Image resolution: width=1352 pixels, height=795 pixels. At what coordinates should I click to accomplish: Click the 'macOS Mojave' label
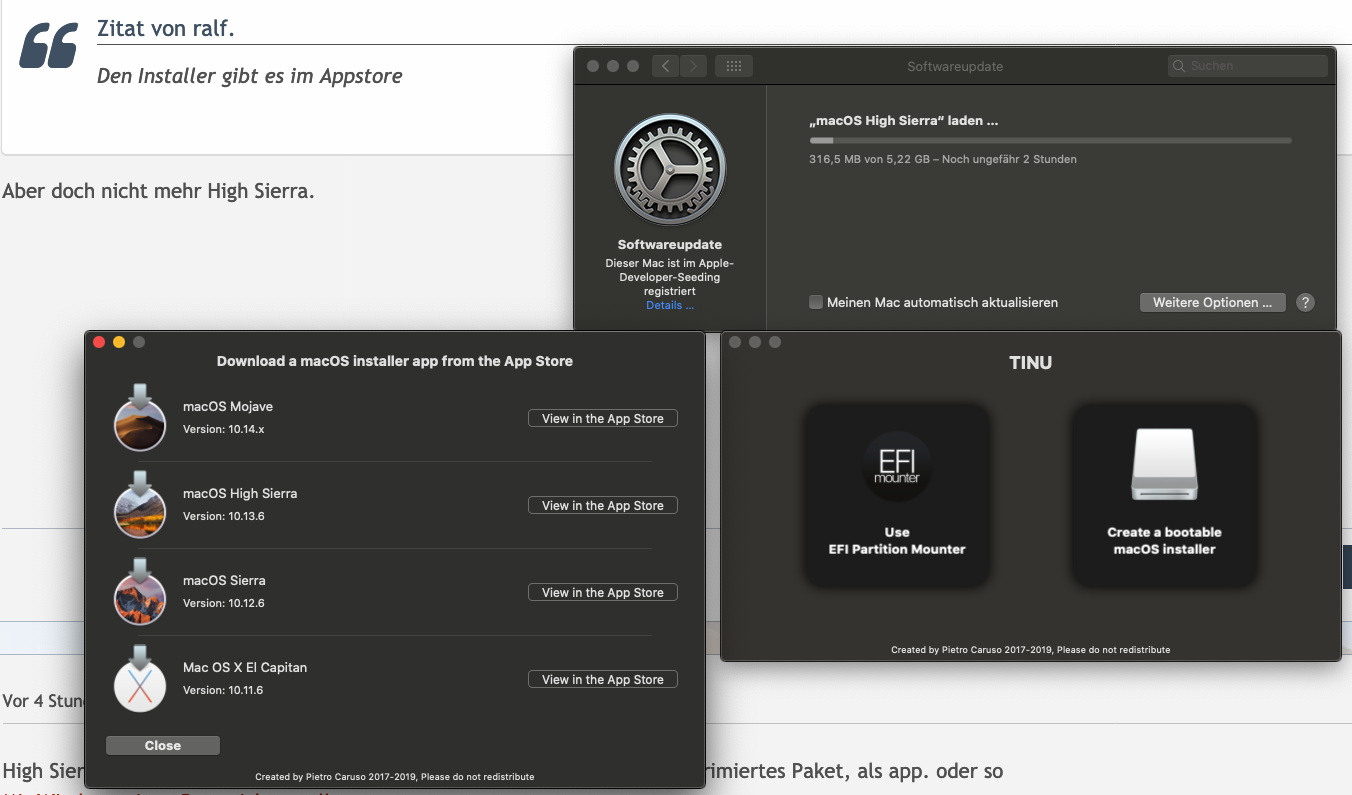(x=228, y=406)
